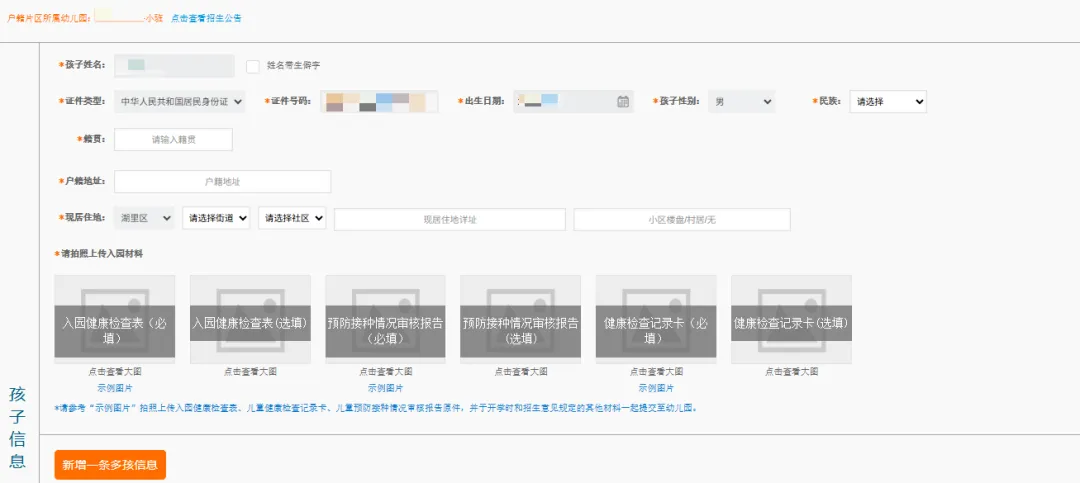Screen dimensions: 1080x483
Task: Click 新增一条多孩信息 button
Action: pyautogui.click(x=110, y=465)
